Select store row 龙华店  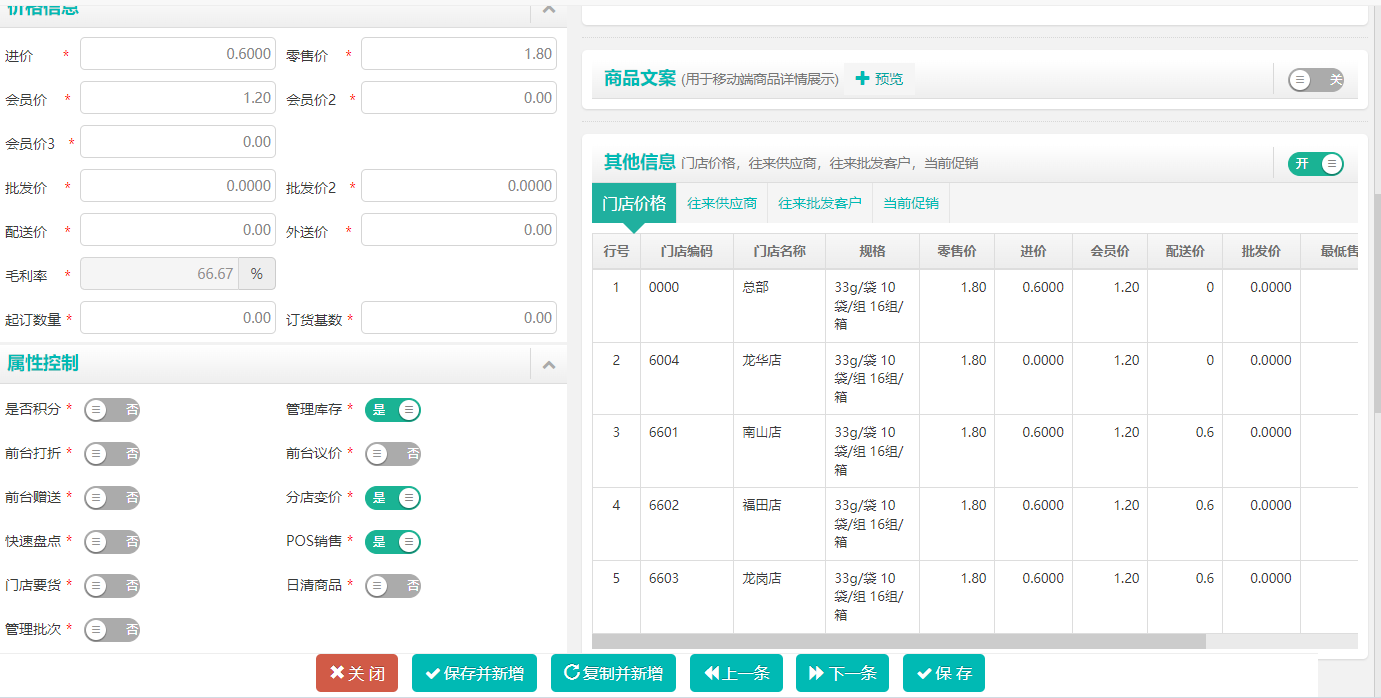click(975, 379)
